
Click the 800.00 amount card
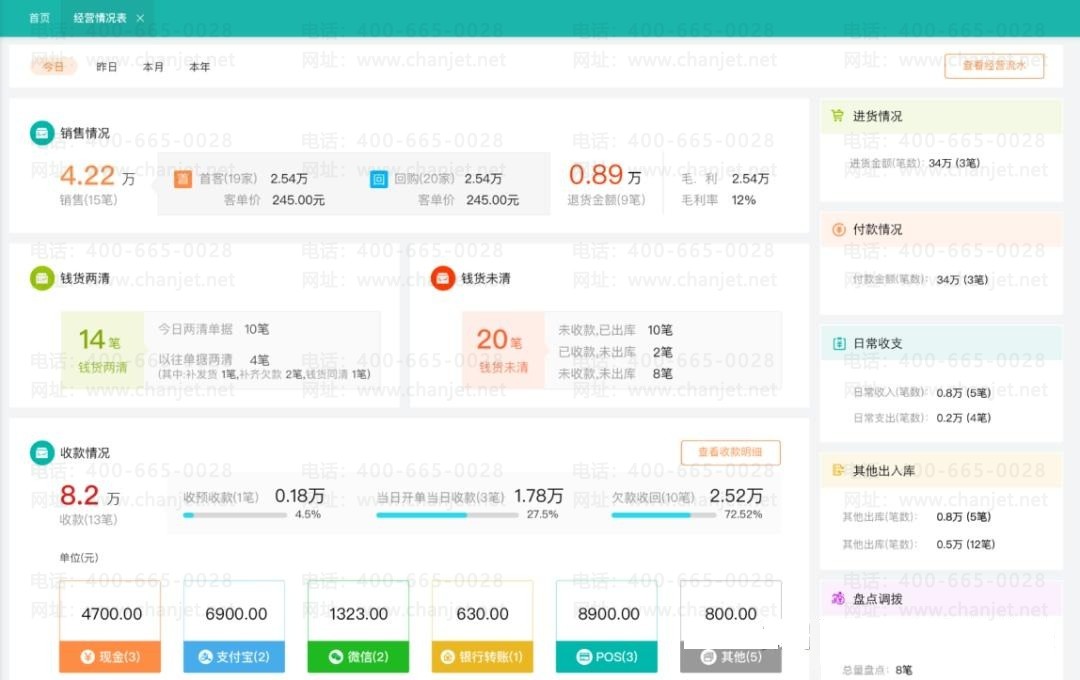click(x=731, y=611)
